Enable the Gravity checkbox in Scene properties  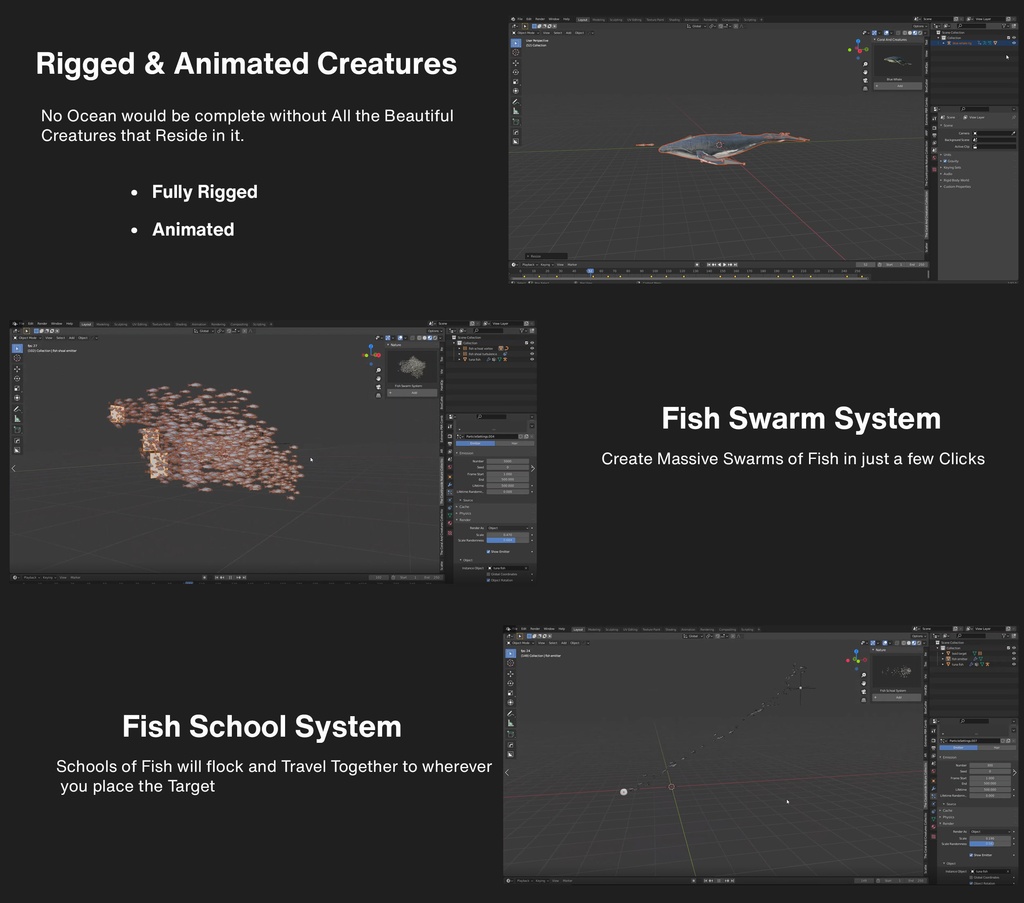pyautogui.click(x=944, y=161)
